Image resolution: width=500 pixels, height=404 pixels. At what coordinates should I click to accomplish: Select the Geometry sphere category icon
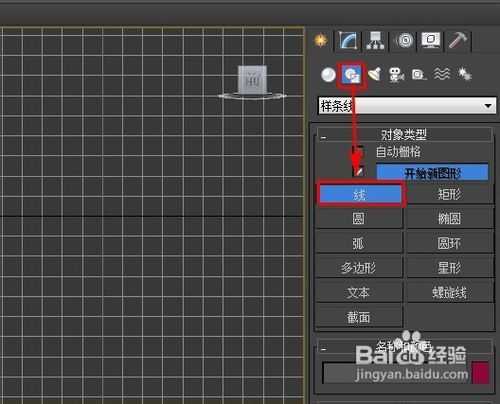click(328, 74)
